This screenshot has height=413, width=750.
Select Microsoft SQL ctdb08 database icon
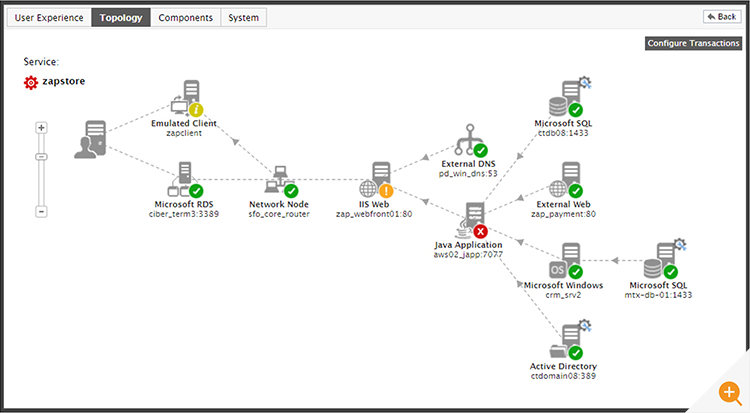(x=565, y=99)
